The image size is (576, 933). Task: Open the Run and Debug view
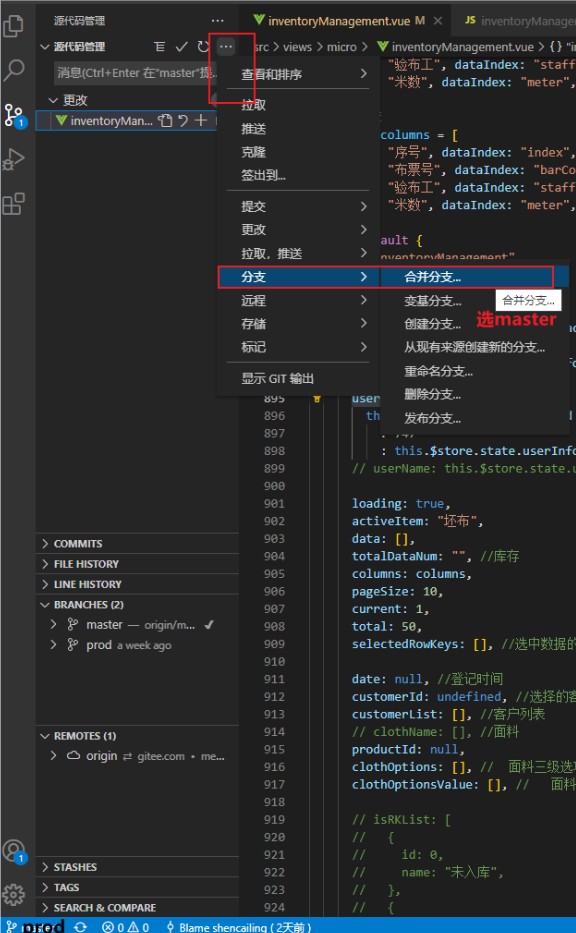[13, 159]
